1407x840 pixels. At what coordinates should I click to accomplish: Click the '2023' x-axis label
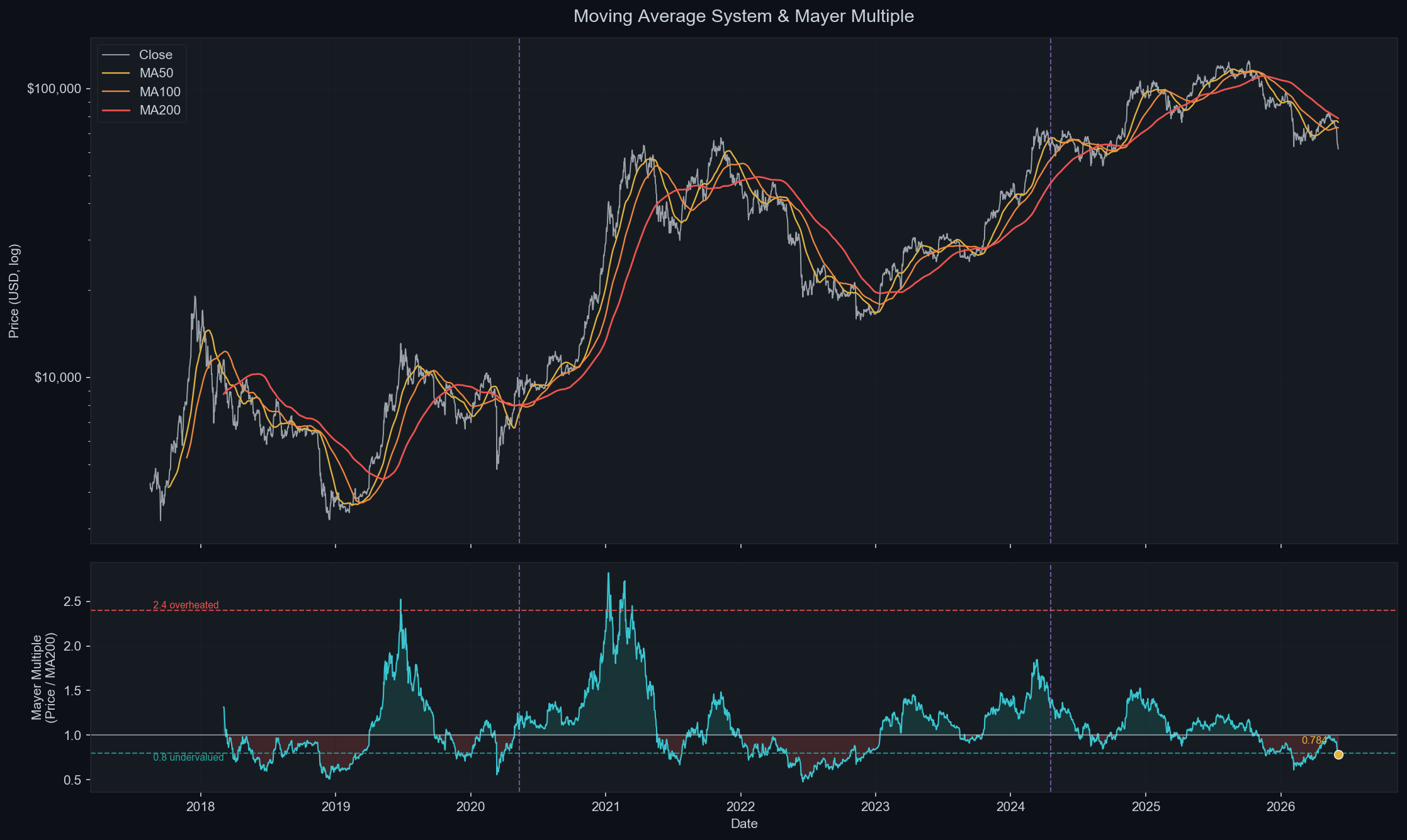point(876,807)
